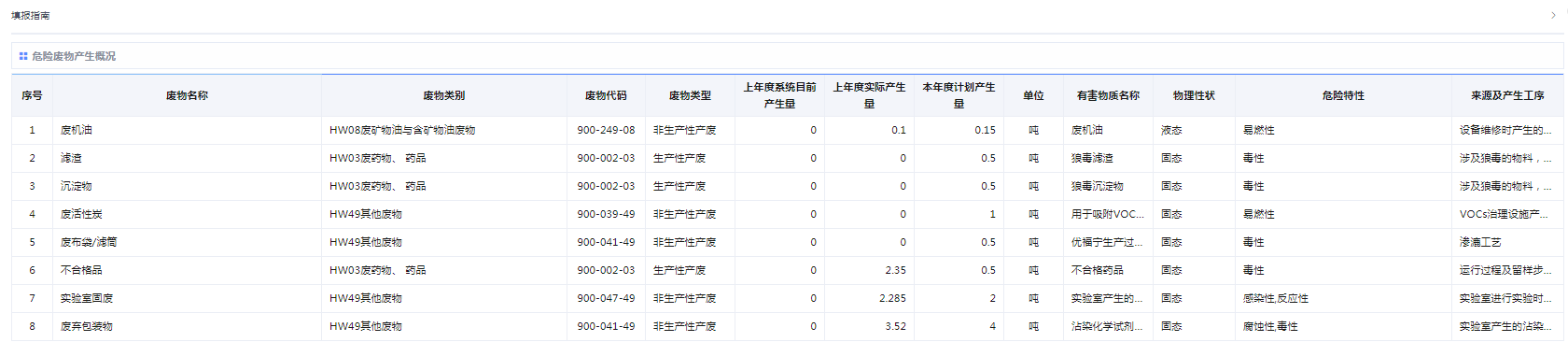
Task: Click the 2.285 actual output value
Action: [893, 298]
